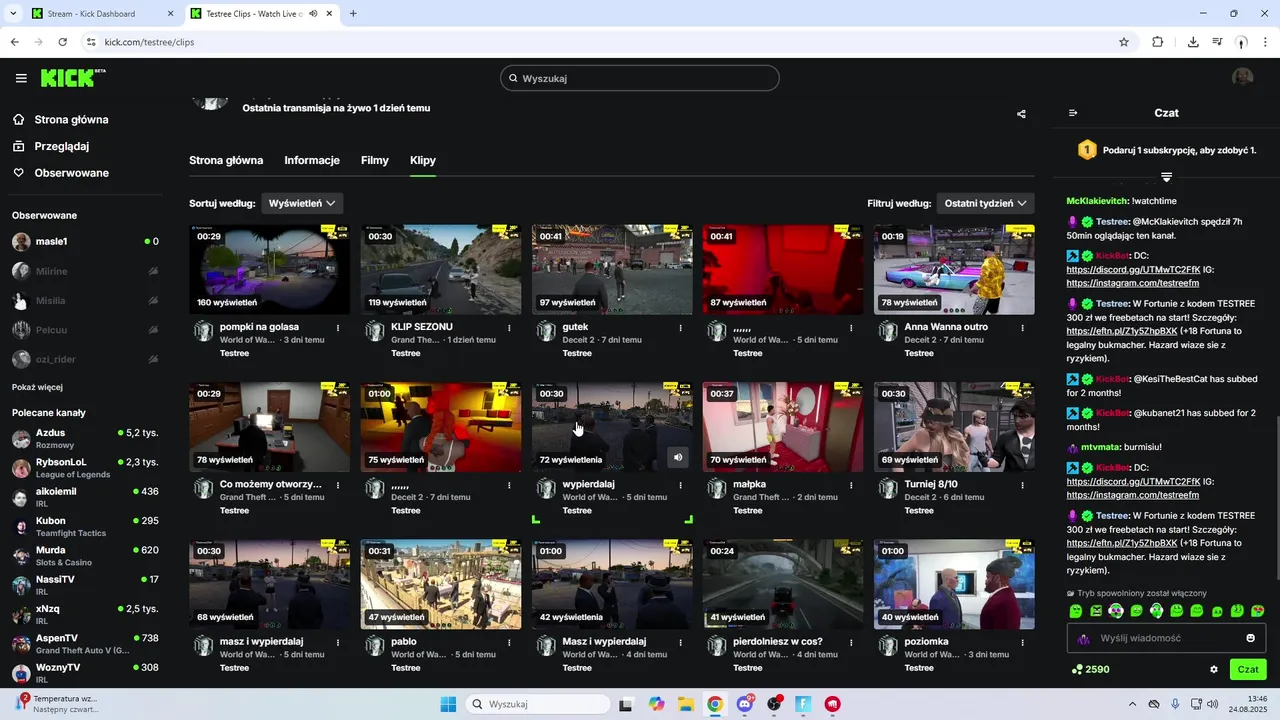Screen dimensions: 1280x720
Task: Open the more options menu for Turniej 8/10 clip
Action: tap(1023, 485)
